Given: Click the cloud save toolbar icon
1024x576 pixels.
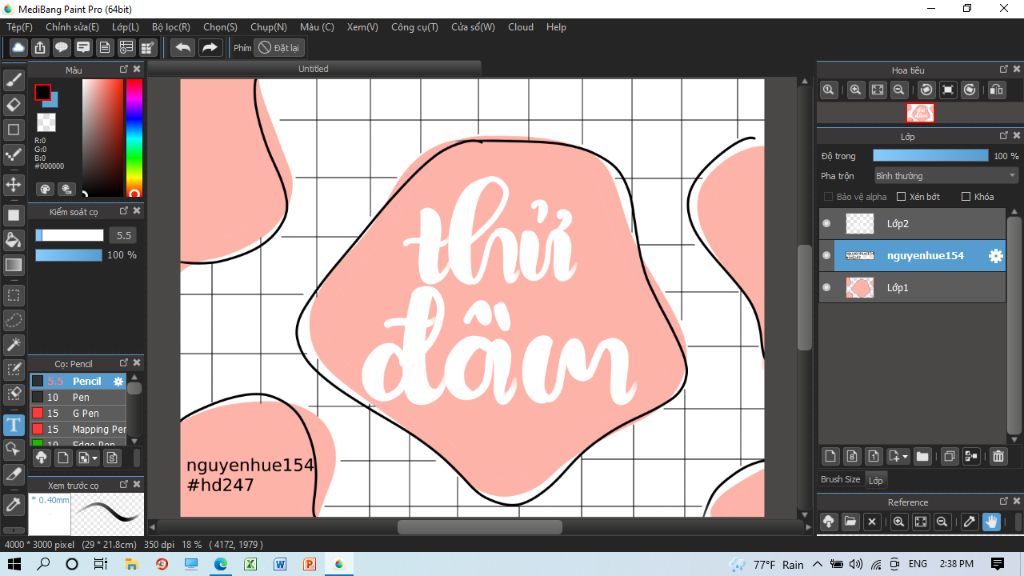Looking at the screenshot, I should pyautogui.click(x=18, y=48).
